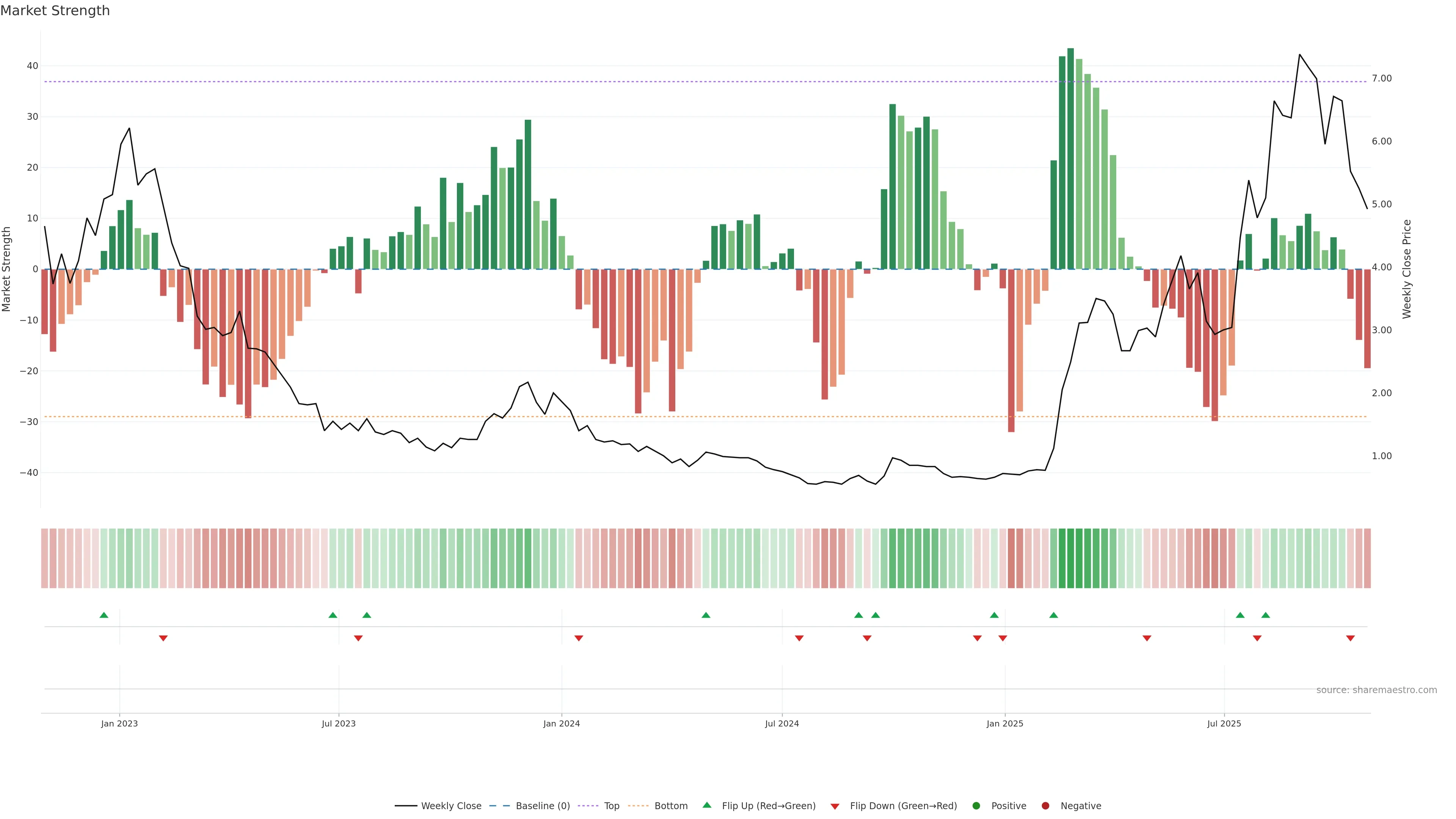Click the Jul 2025 x-axis label
The image size is (1456, 819).
(x=1224, y=723)
